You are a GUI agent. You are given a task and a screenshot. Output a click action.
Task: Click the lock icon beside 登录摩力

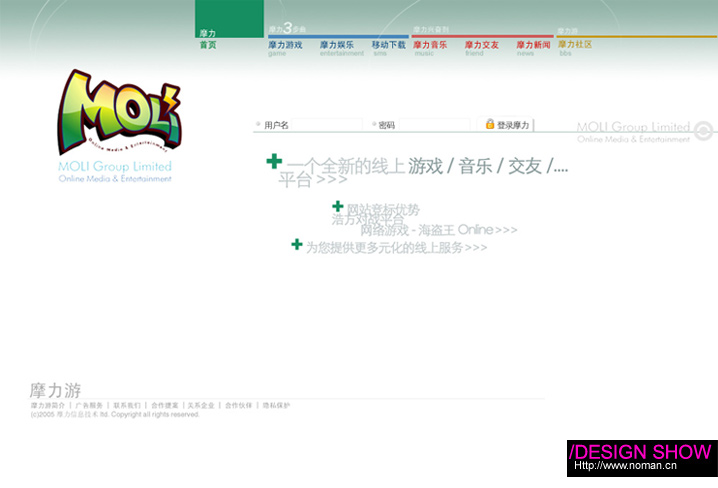[490, 125]
